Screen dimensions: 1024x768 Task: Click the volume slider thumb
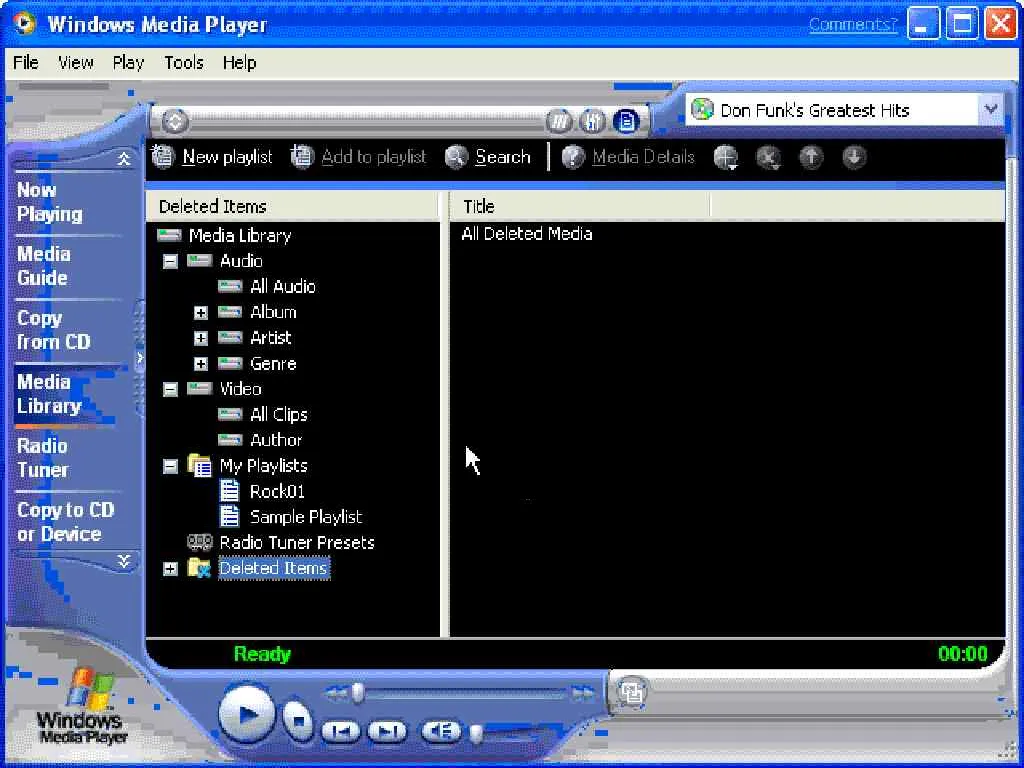[x=477, y=734]
